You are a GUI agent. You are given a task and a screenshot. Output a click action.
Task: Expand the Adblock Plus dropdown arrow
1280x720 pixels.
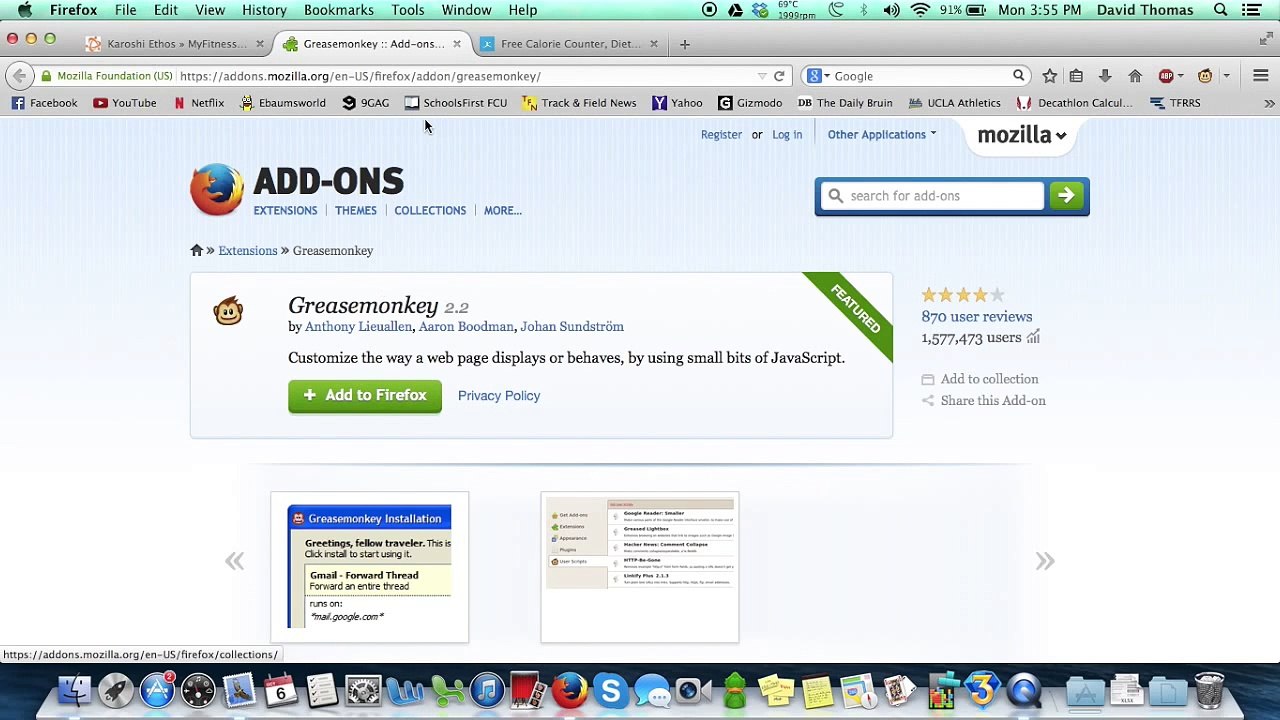click(x=1181, y=76)
